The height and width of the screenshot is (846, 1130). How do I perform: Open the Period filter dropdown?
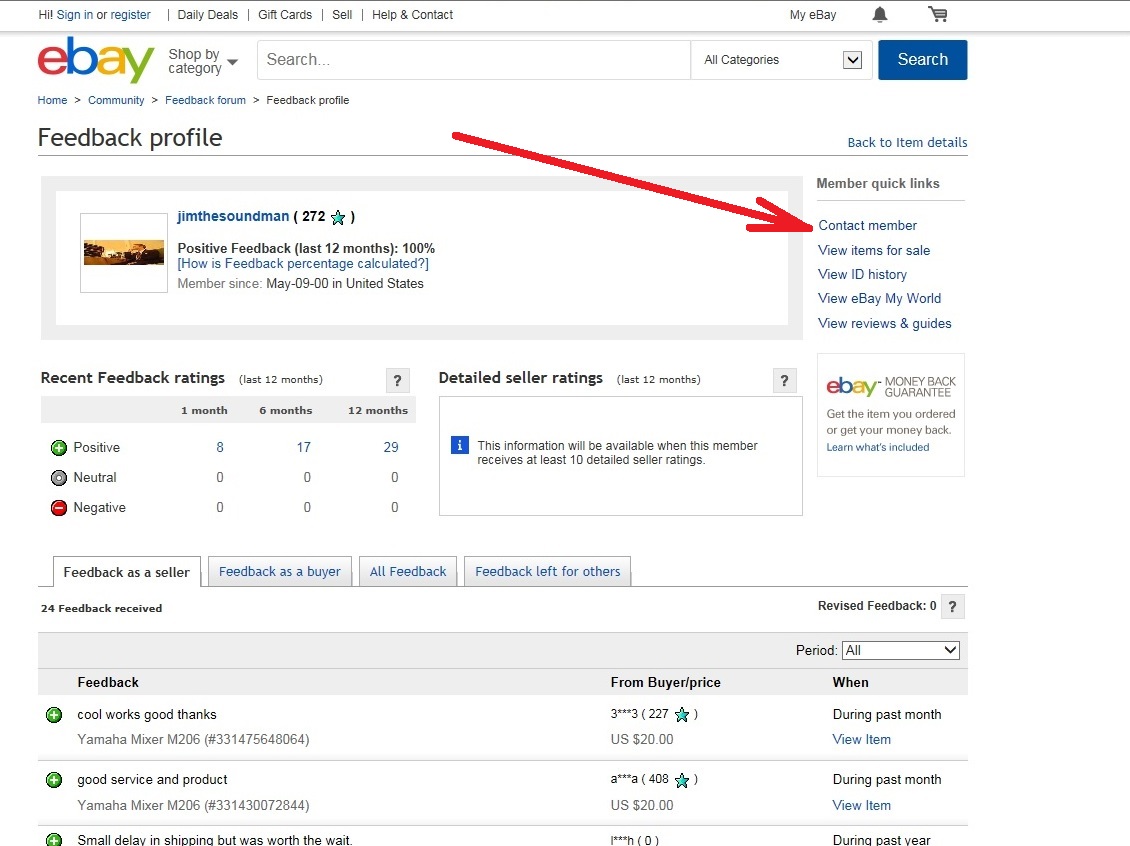coord(901,650)
